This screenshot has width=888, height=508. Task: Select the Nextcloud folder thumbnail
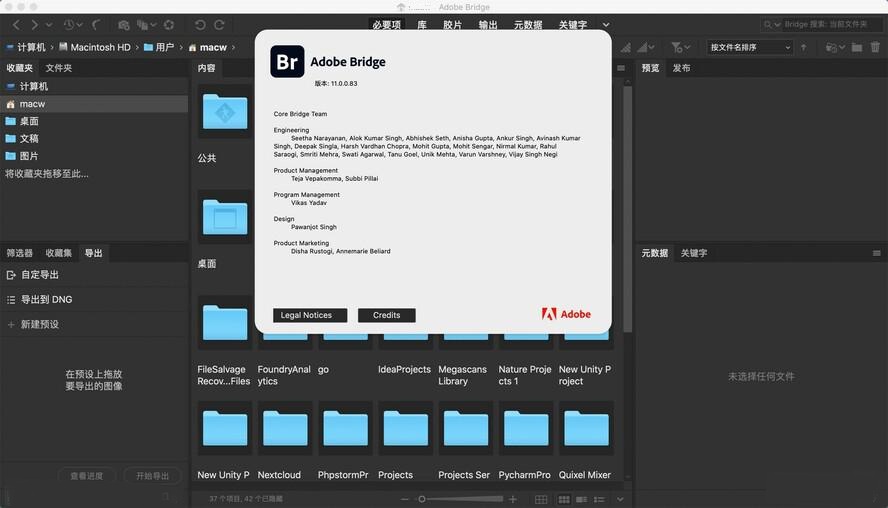coord(285,429)
